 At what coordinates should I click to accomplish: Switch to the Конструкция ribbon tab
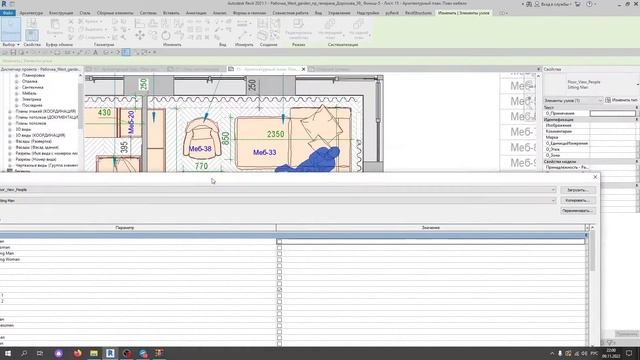[x=61, y=13]
